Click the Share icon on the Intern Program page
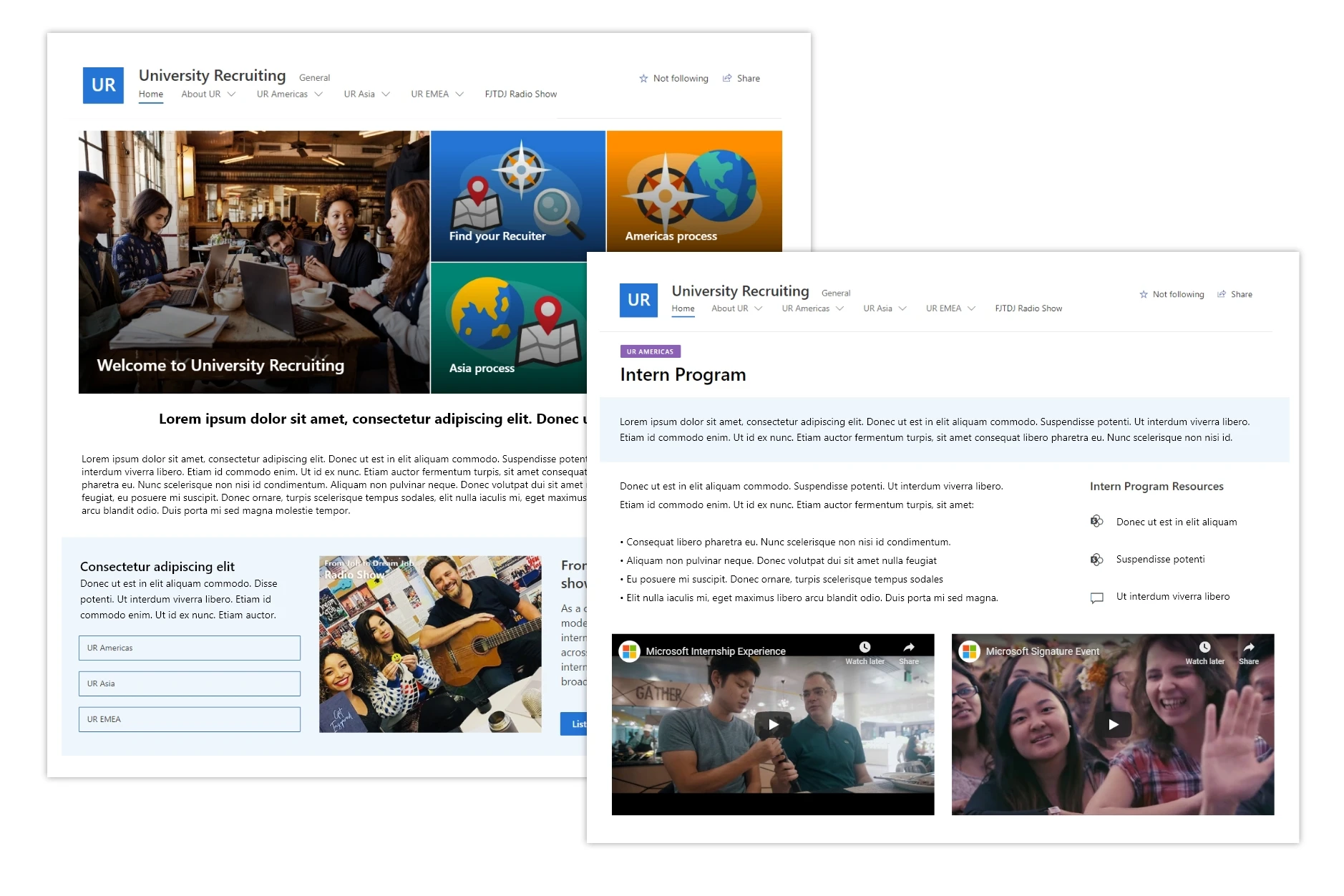Image resolution: width=1344 pixels, height=896 pixels. click(x=1222, y=294)
